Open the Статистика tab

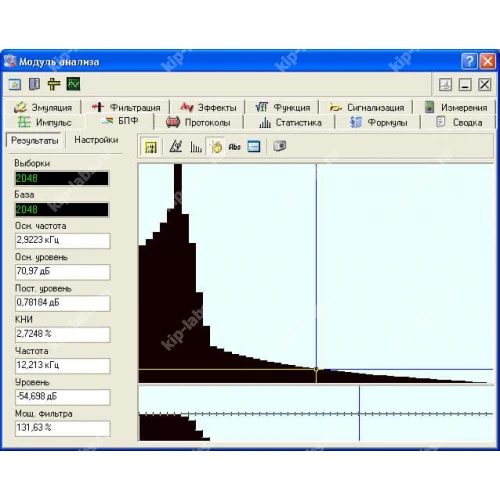point(290,123)
